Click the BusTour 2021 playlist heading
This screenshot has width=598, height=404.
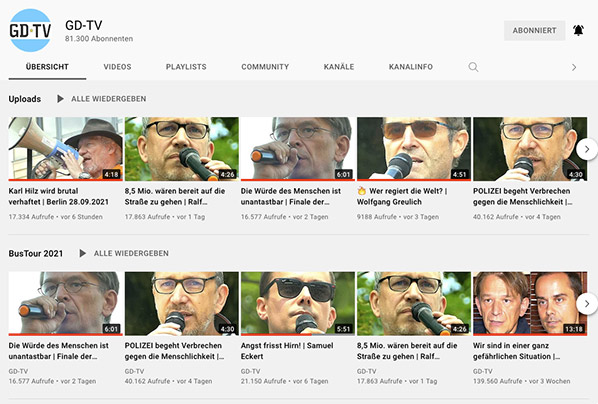tap(36, 253)
